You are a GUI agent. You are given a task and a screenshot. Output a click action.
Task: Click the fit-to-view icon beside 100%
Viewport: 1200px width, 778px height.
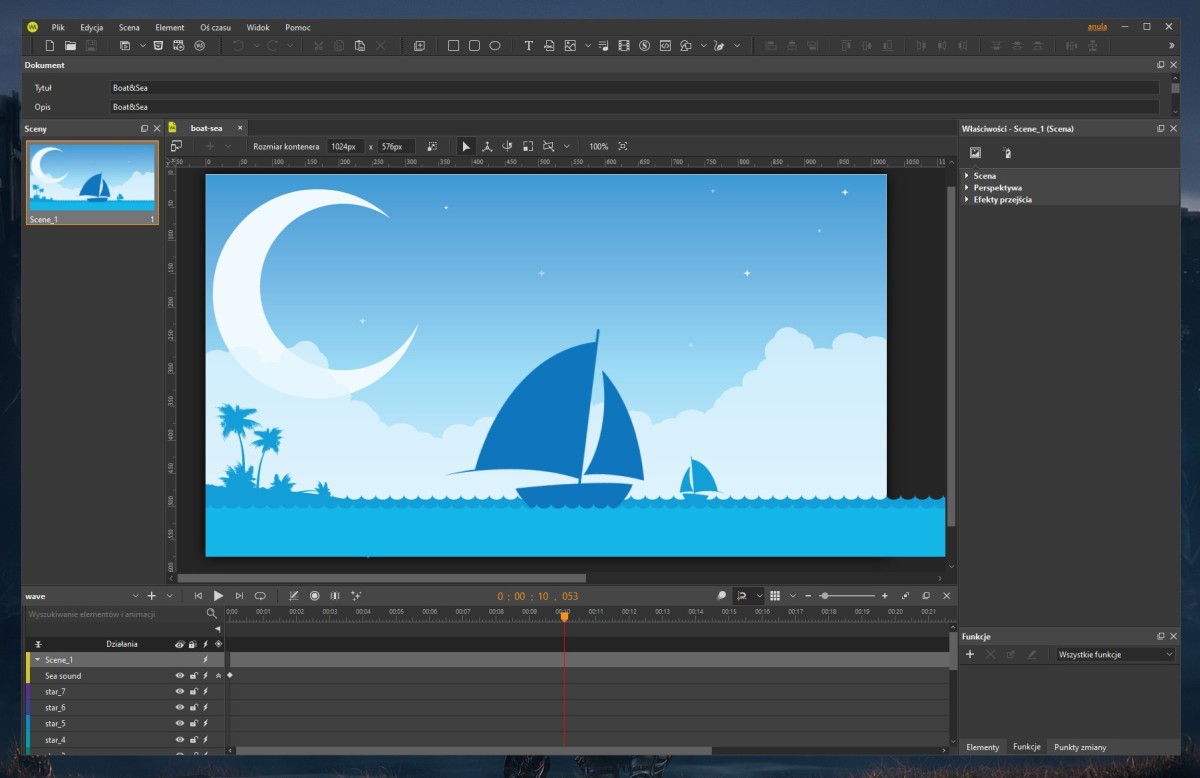(623, 146)
